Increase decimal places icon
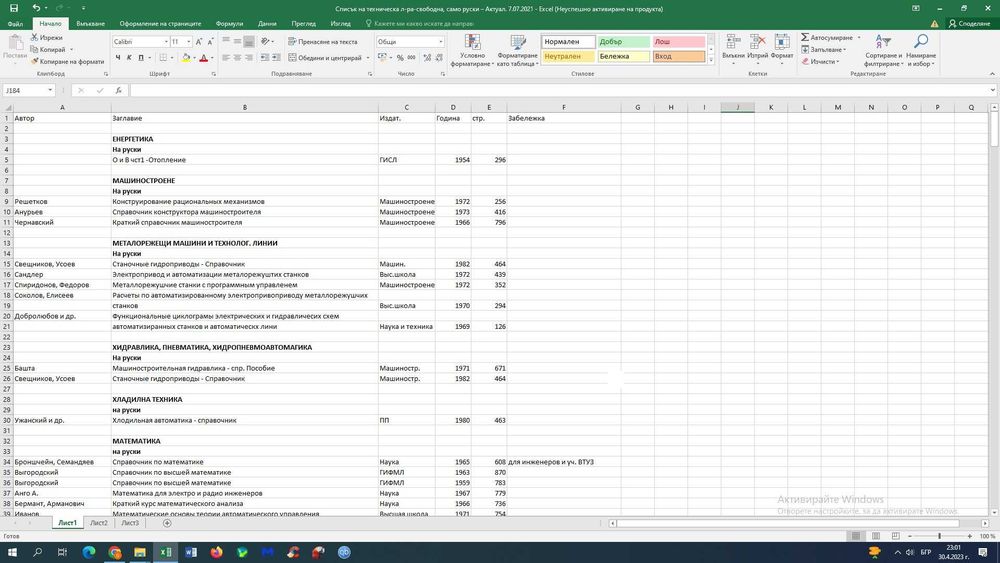This screenshot has width=1000, height=563. 427,57
